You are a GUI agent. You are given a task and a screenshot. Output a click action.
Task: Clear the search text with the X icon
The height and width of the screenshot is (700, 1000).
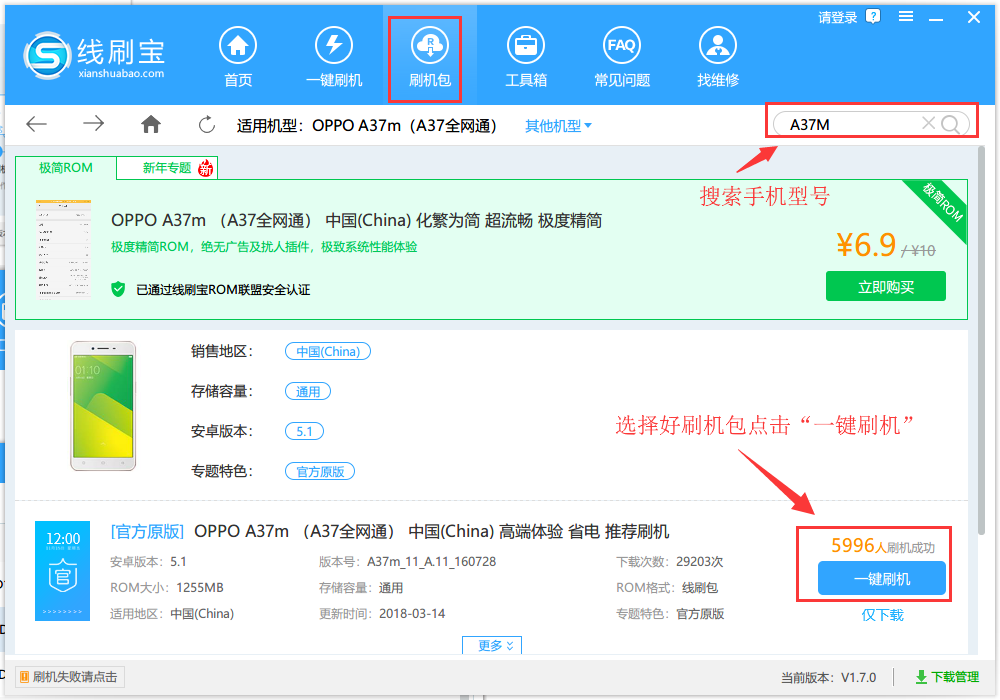pos(929,123)
